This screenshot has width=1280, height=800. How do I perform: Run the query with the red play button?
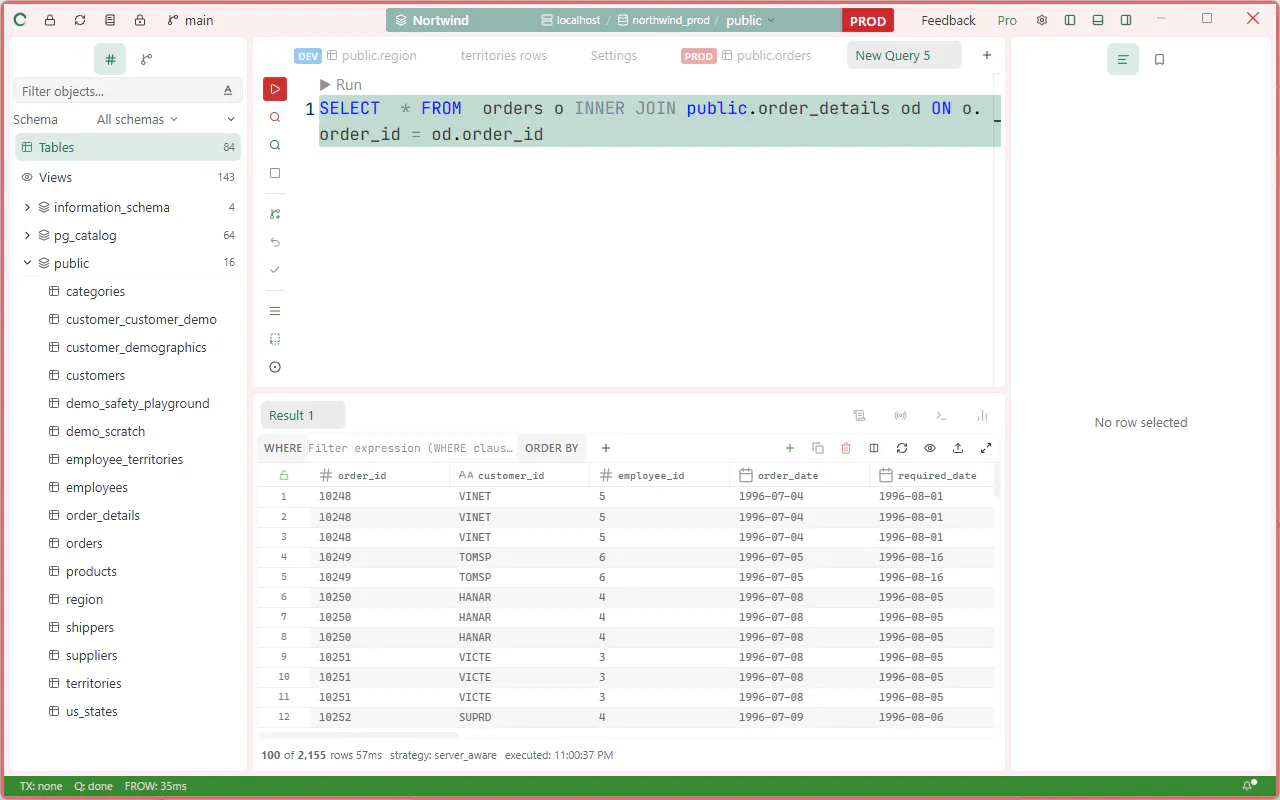(x=275, y=89)
